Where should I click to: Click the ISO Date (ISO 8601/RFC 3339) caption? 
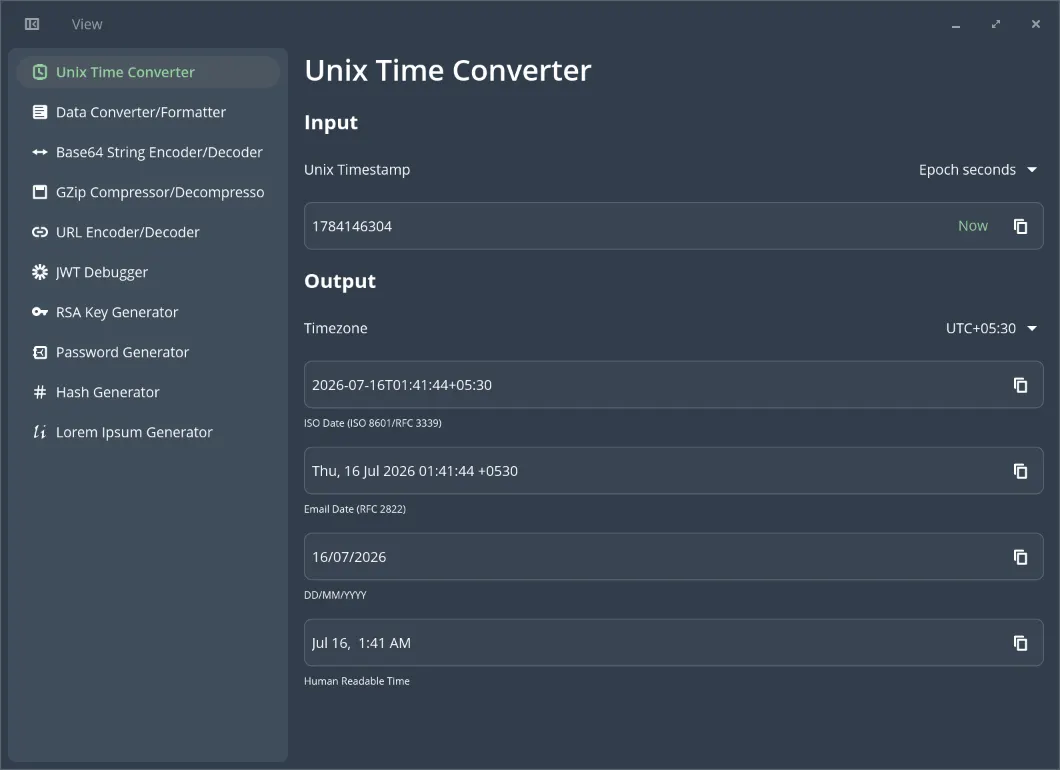(372, 423)
